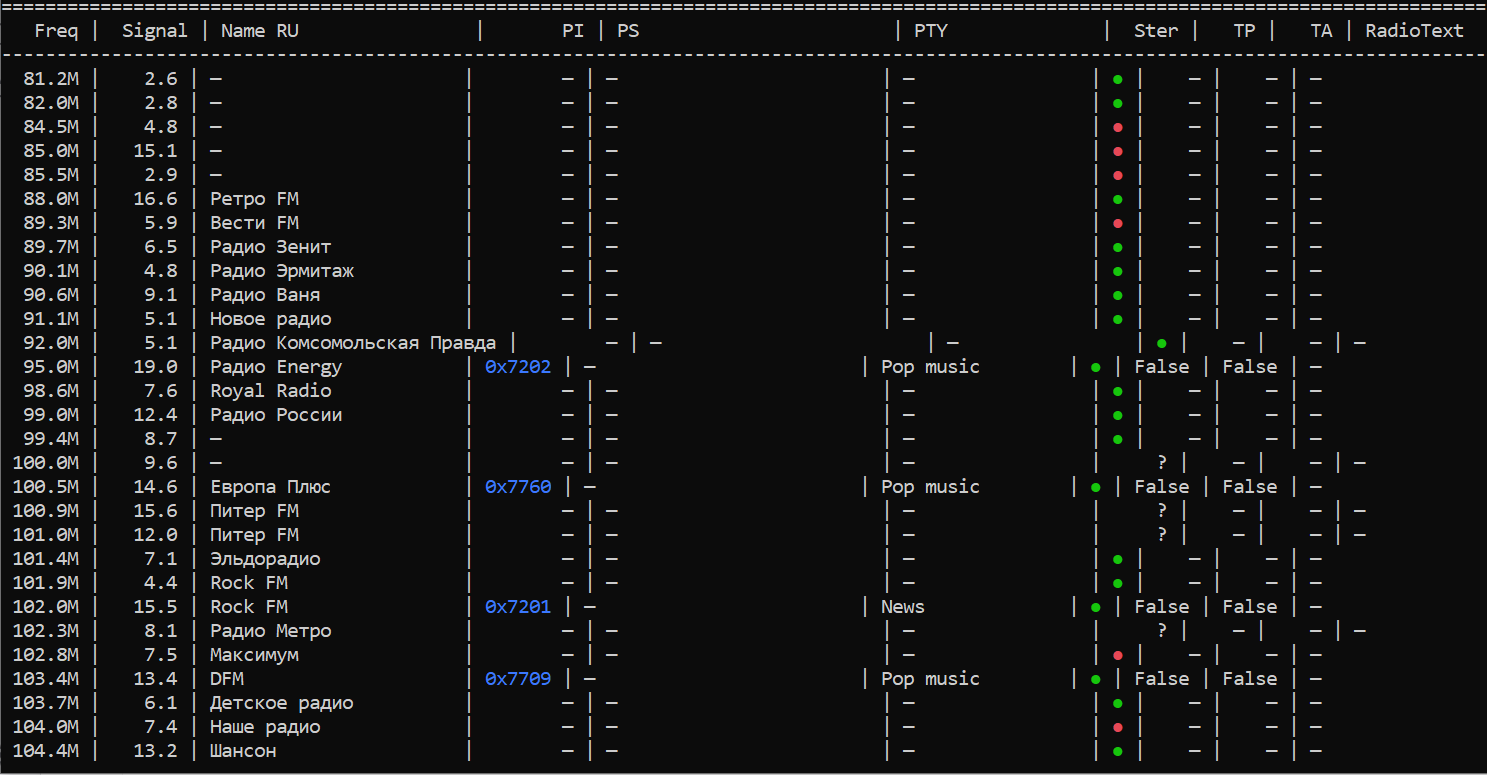This screenshot has height=775, width=1487.
Task: Select PI code 0x7202
Action: [x=518, y=367]
